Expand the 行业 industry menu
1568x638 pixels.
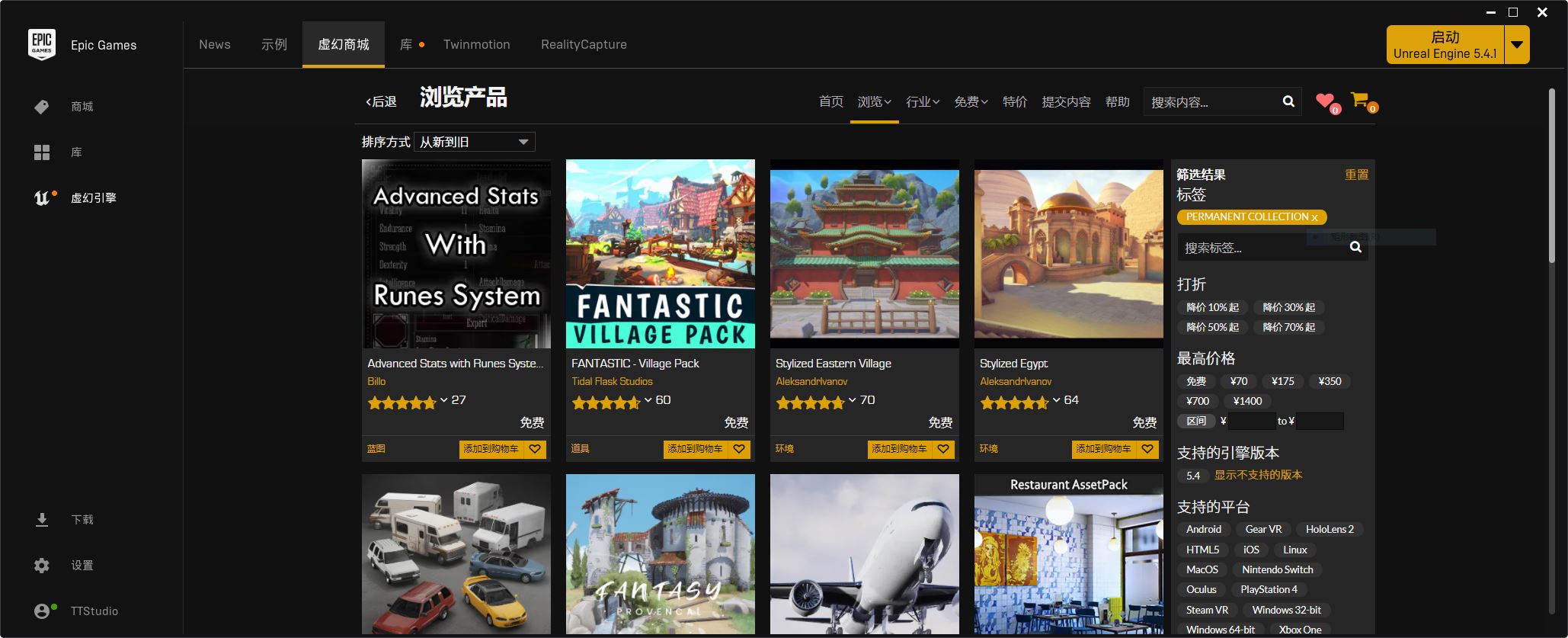pyautogui.click(x=923, y=101)
